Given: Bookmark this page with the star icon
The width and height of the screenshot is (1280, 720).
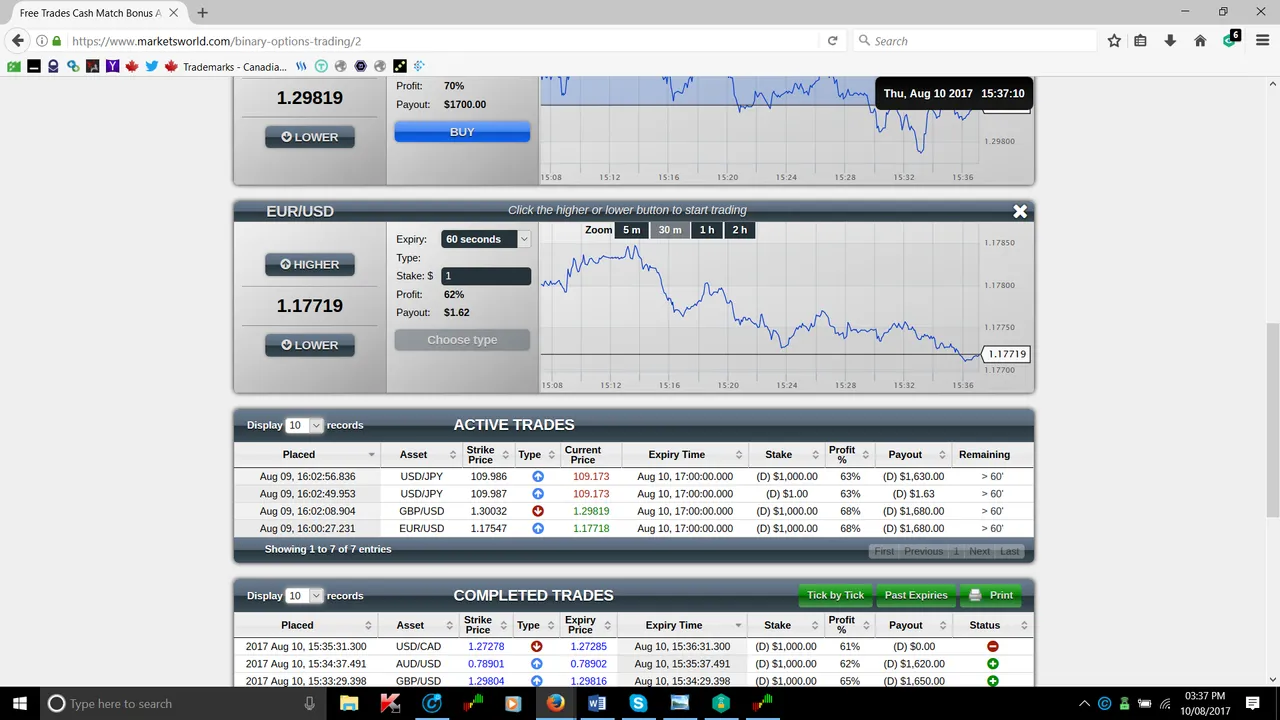Looking at the screenshot, I should click(x=1114, y=41).
